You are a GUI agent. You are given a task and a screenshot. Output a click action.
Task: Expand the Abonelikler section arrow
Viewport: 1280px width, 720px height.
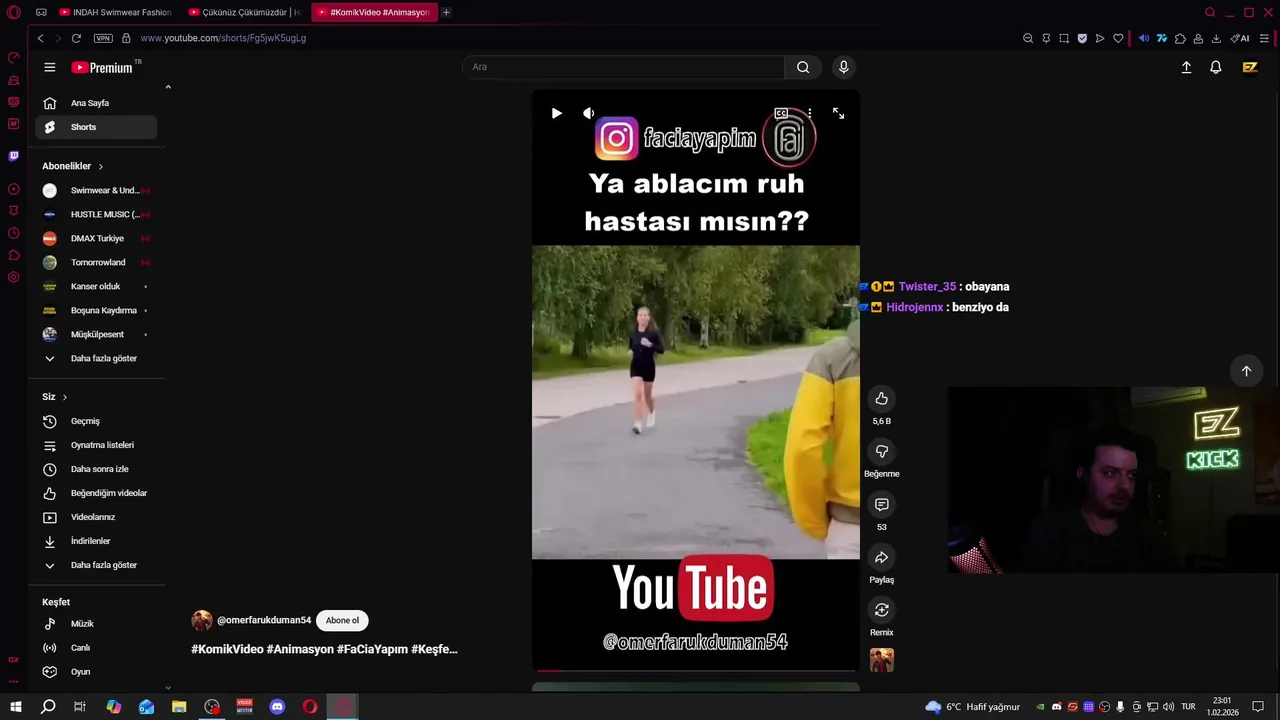tap(101, 166)
